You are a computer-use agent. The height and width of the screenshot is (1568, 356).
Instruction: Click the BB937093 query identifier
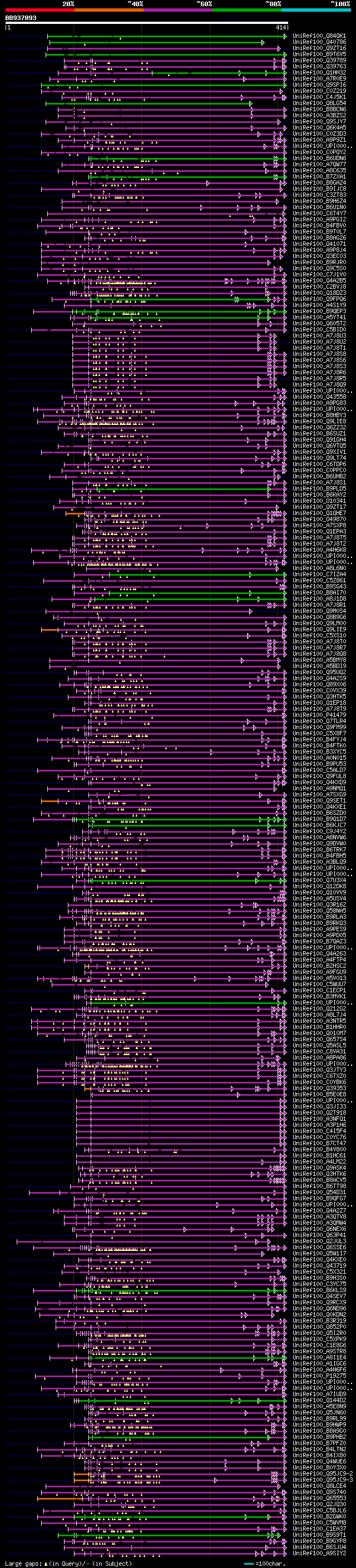(x=21, y=18)
